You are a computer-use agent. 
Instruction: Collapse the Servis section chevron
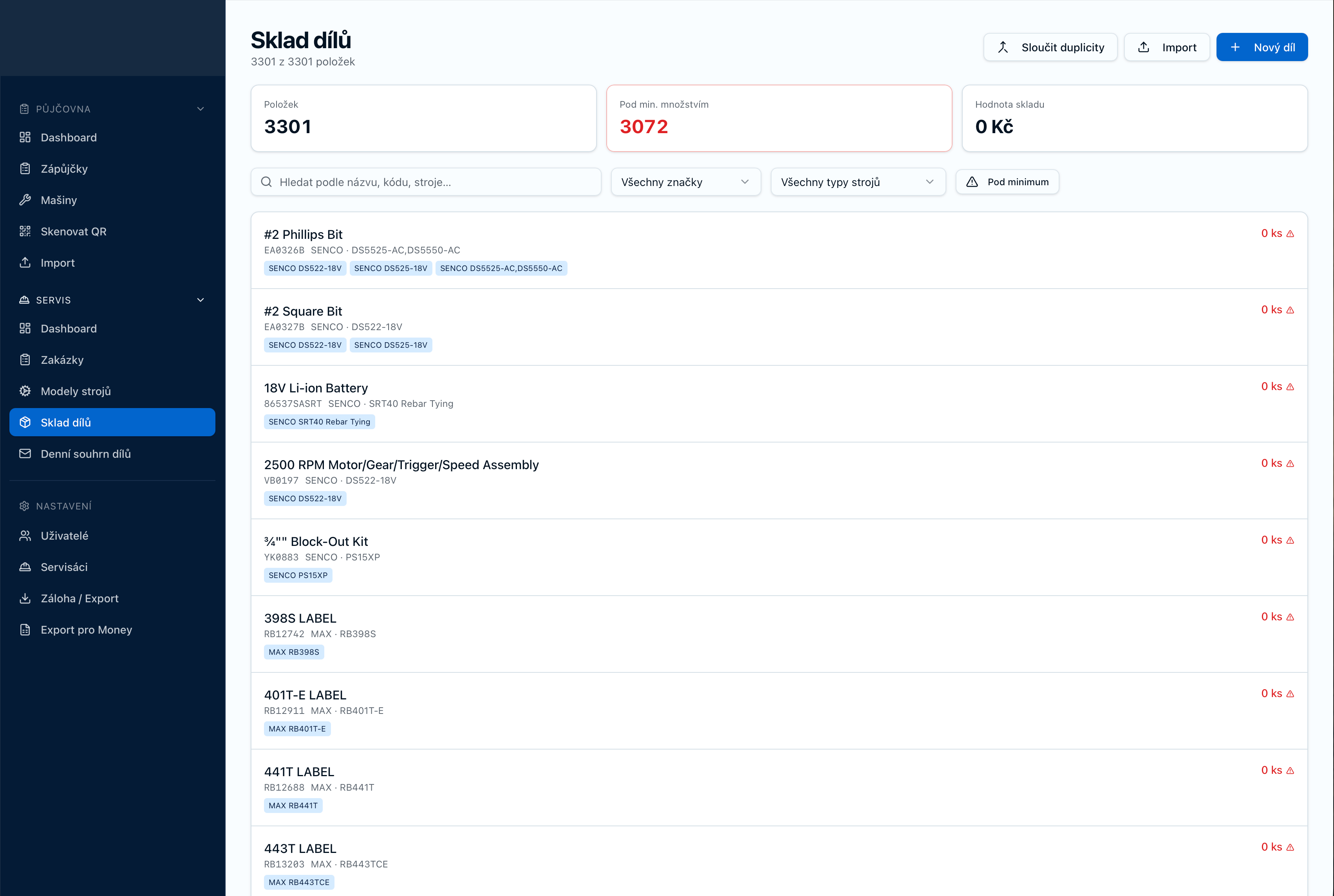pos(201,300)
